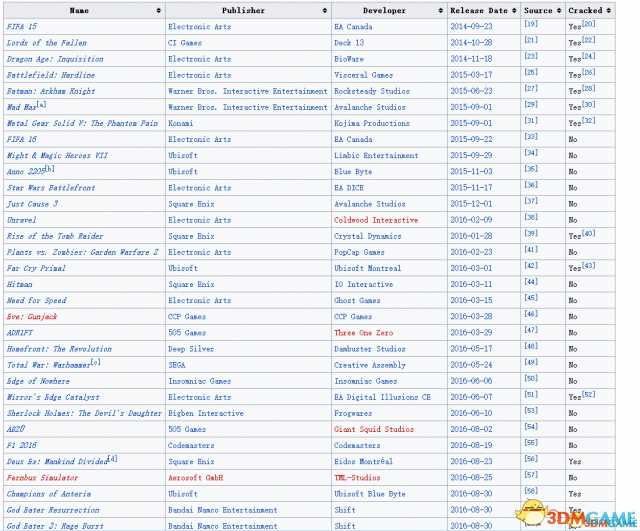The image size is (640, 531).
Task: Open the Deep Silver publisher link
Action: [x=191, y=349]
